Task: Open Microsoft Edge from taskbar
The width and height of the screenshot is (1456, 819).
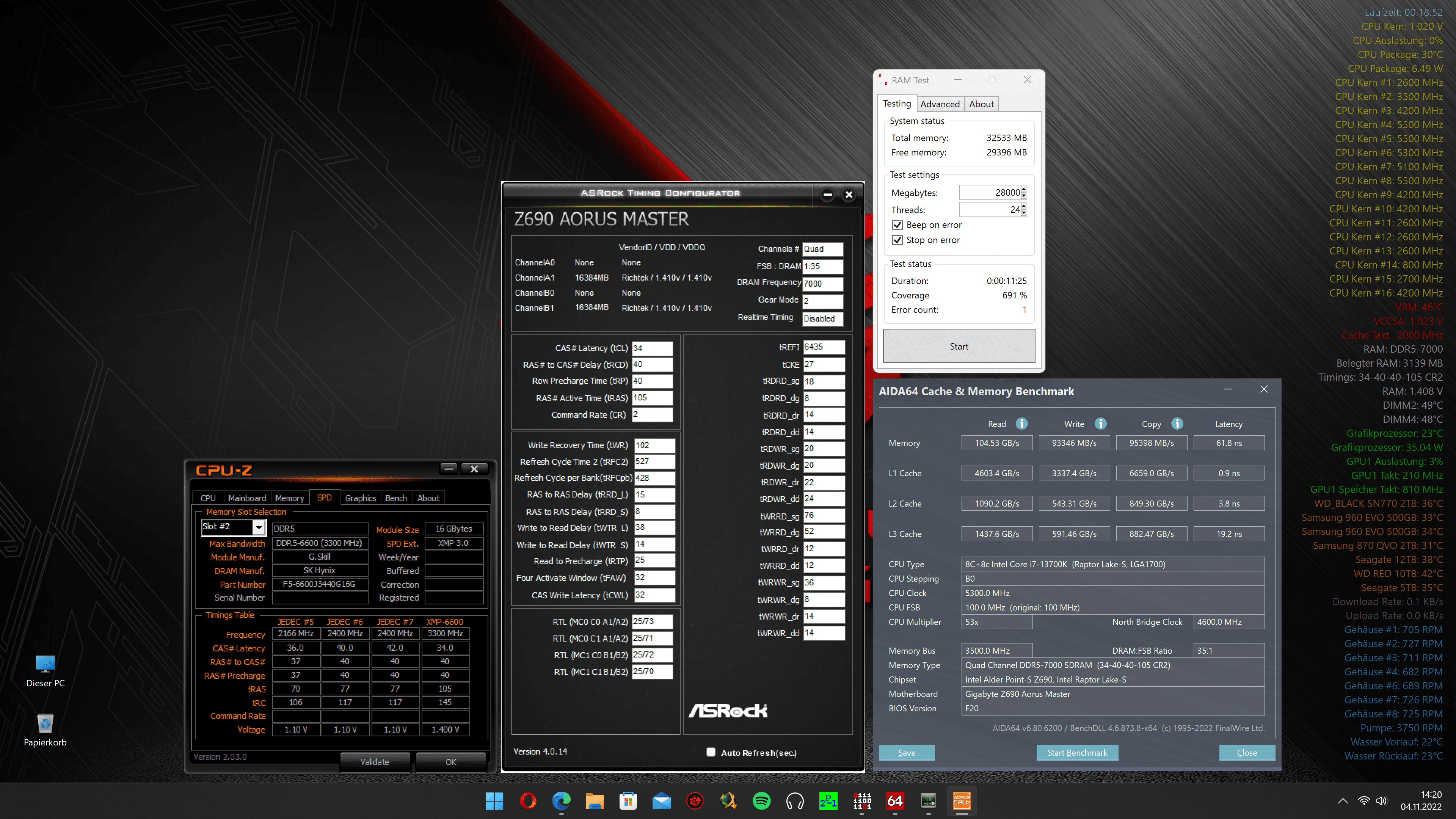Action: click(561, 801)
